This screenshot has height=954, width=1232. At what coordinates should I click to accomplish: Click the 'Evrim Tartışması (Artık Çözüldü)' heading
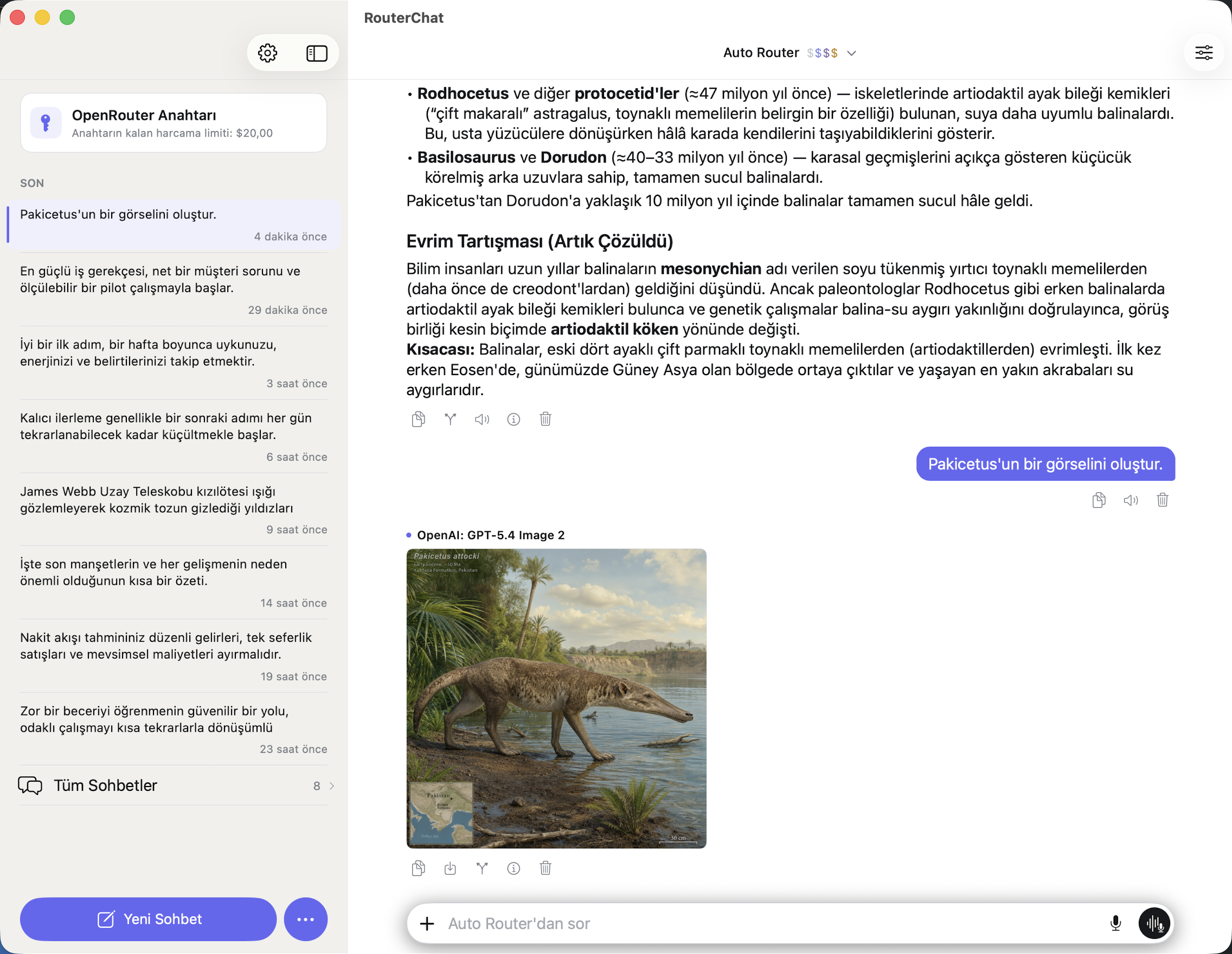tap(540, 241)
